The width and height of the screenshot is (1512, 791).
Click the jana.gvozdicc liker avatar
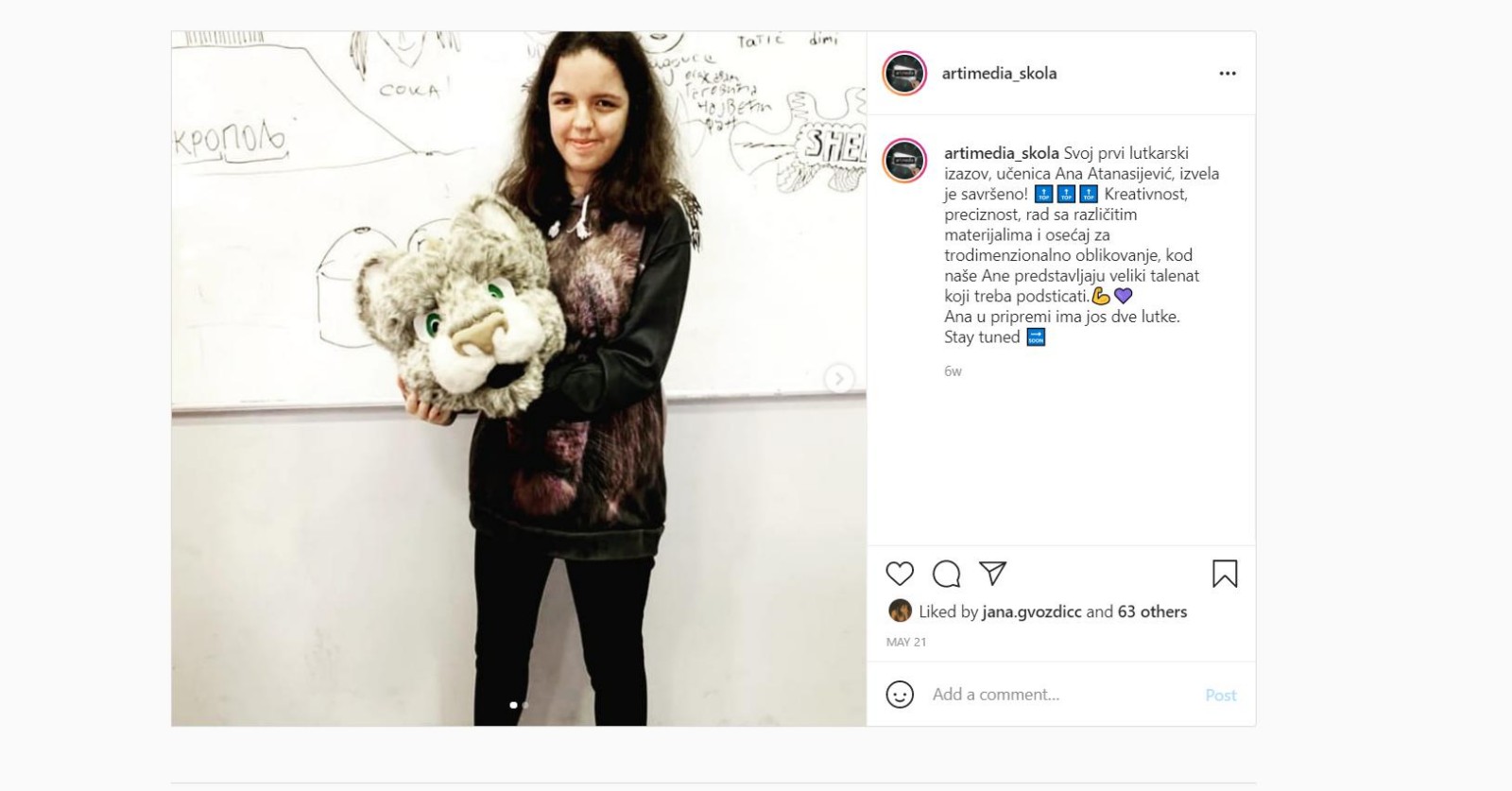[900, 610]
